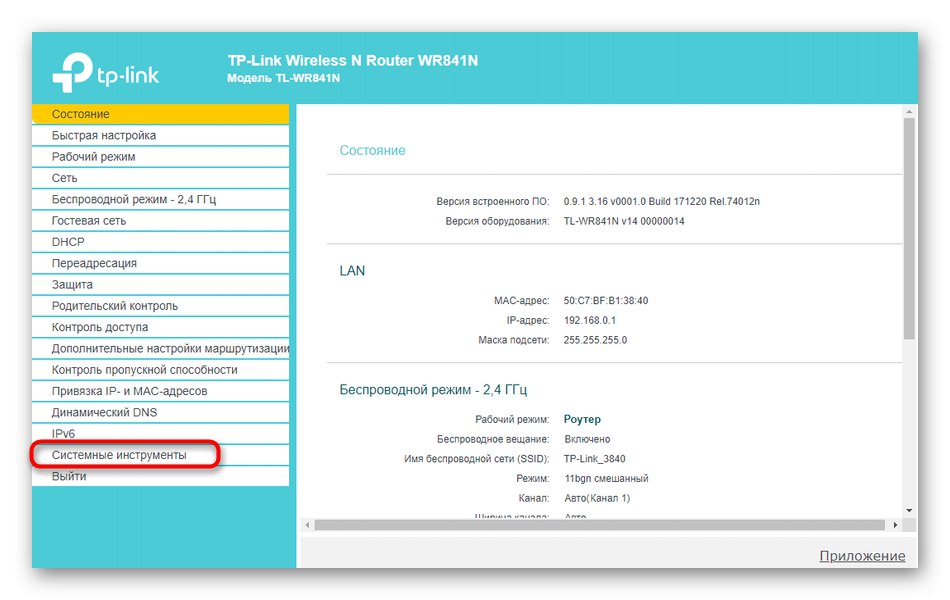
Task: Click the vertical scrollbar up arrow
Action: tap(909, 112)
